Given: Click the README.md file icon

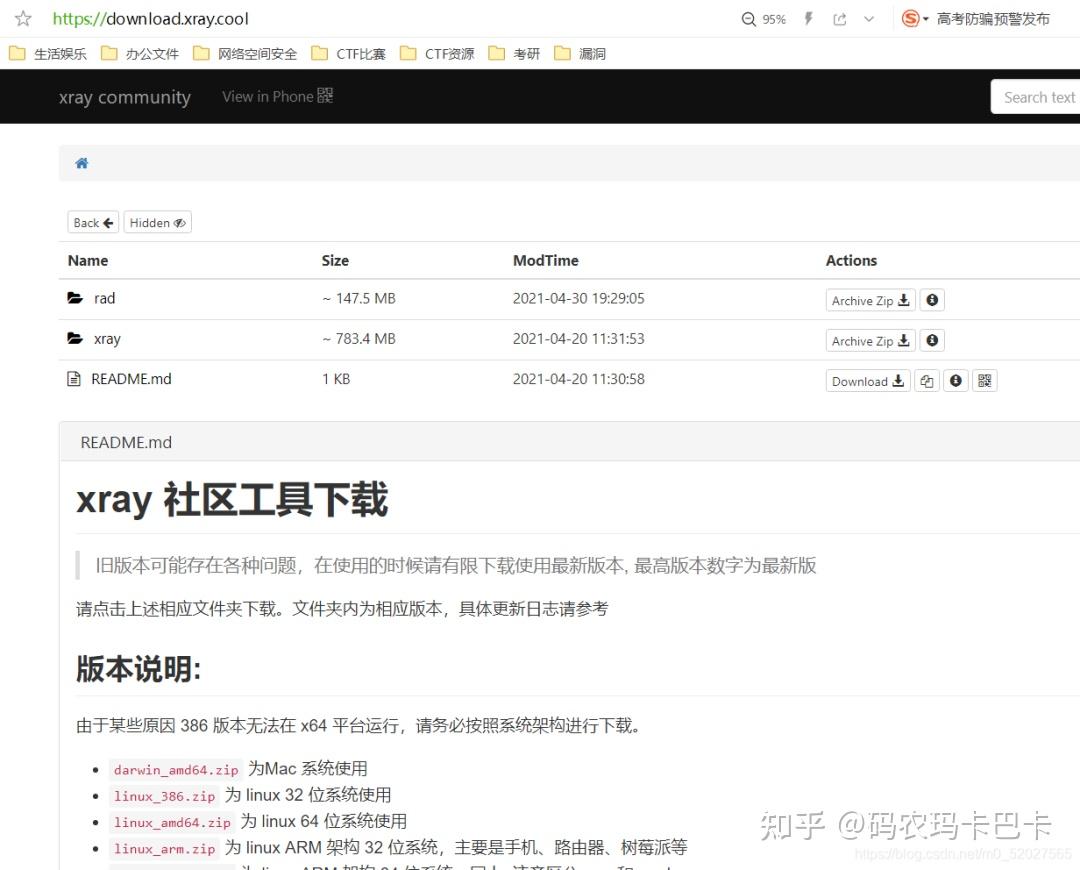Looking at the screenshot, I should coord(74,378).
